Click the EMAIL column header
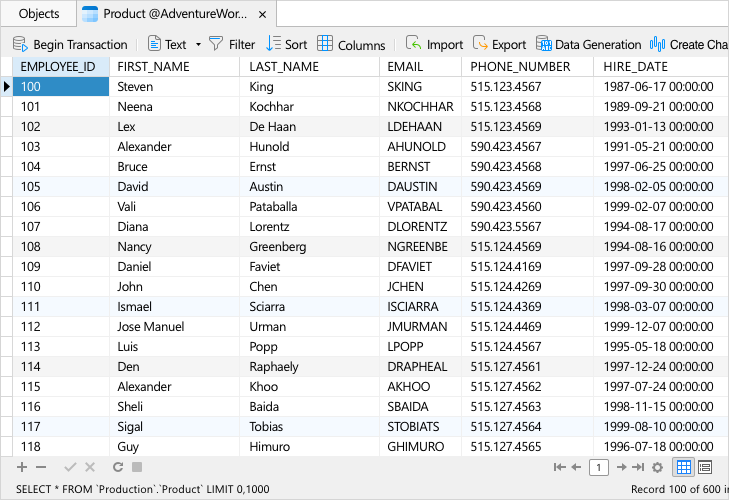The width and height of the screenshot is (729, 500). click(x=420, y=67)
